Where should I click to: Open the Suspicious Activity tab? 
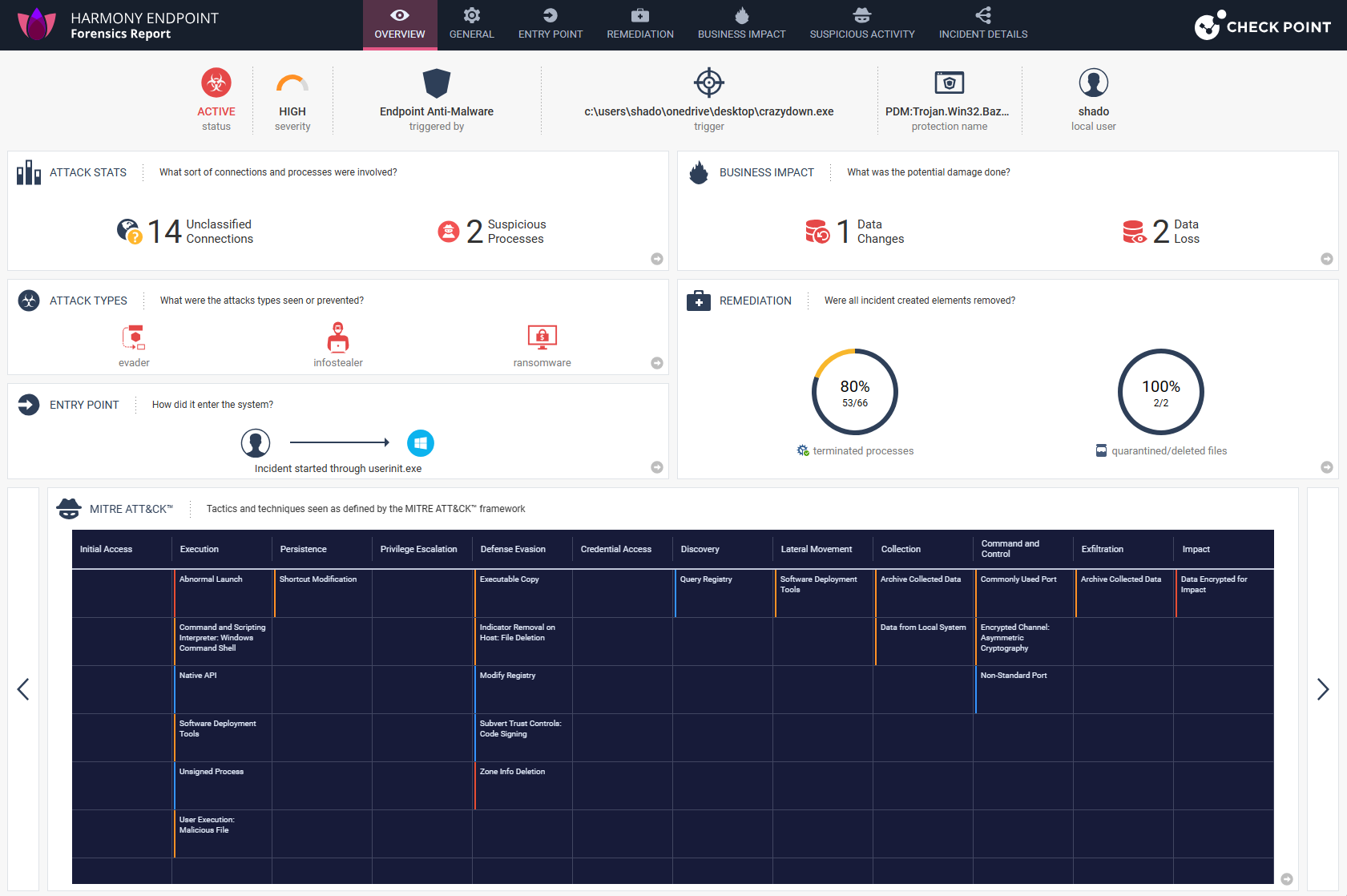click(862, 25)
